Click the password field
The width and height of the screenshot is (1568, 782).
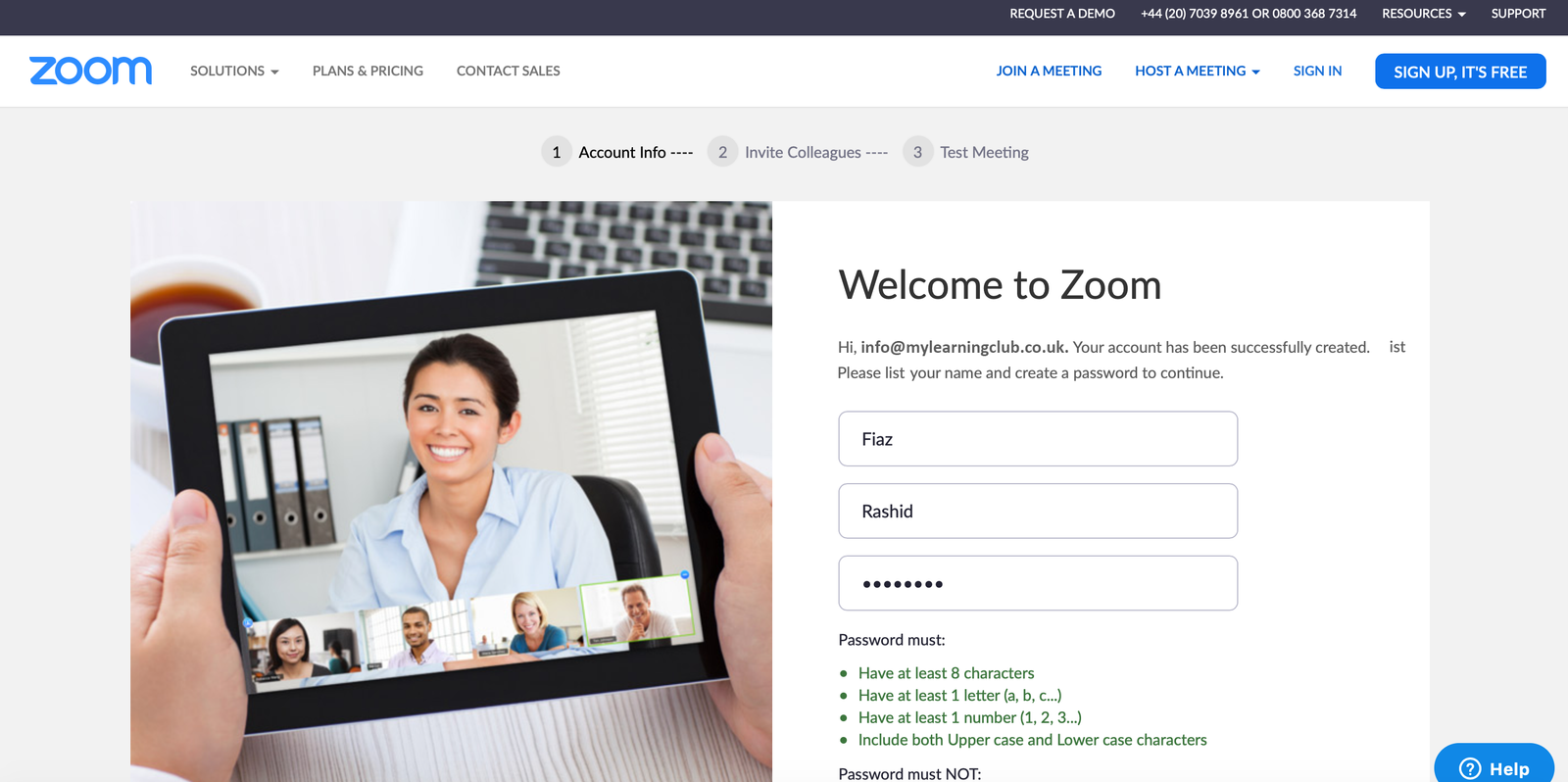pos(1038,583)
